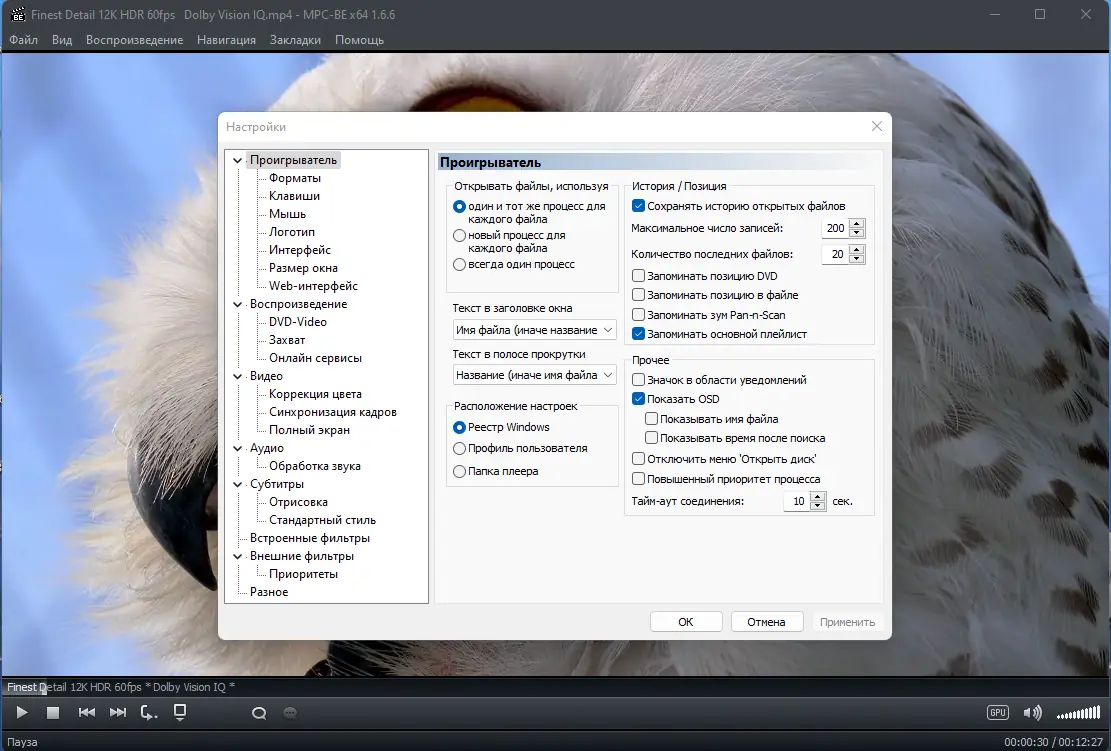Select 'Разное' in settings tree
Viewport: 1111px width, 751px height.
269,592
